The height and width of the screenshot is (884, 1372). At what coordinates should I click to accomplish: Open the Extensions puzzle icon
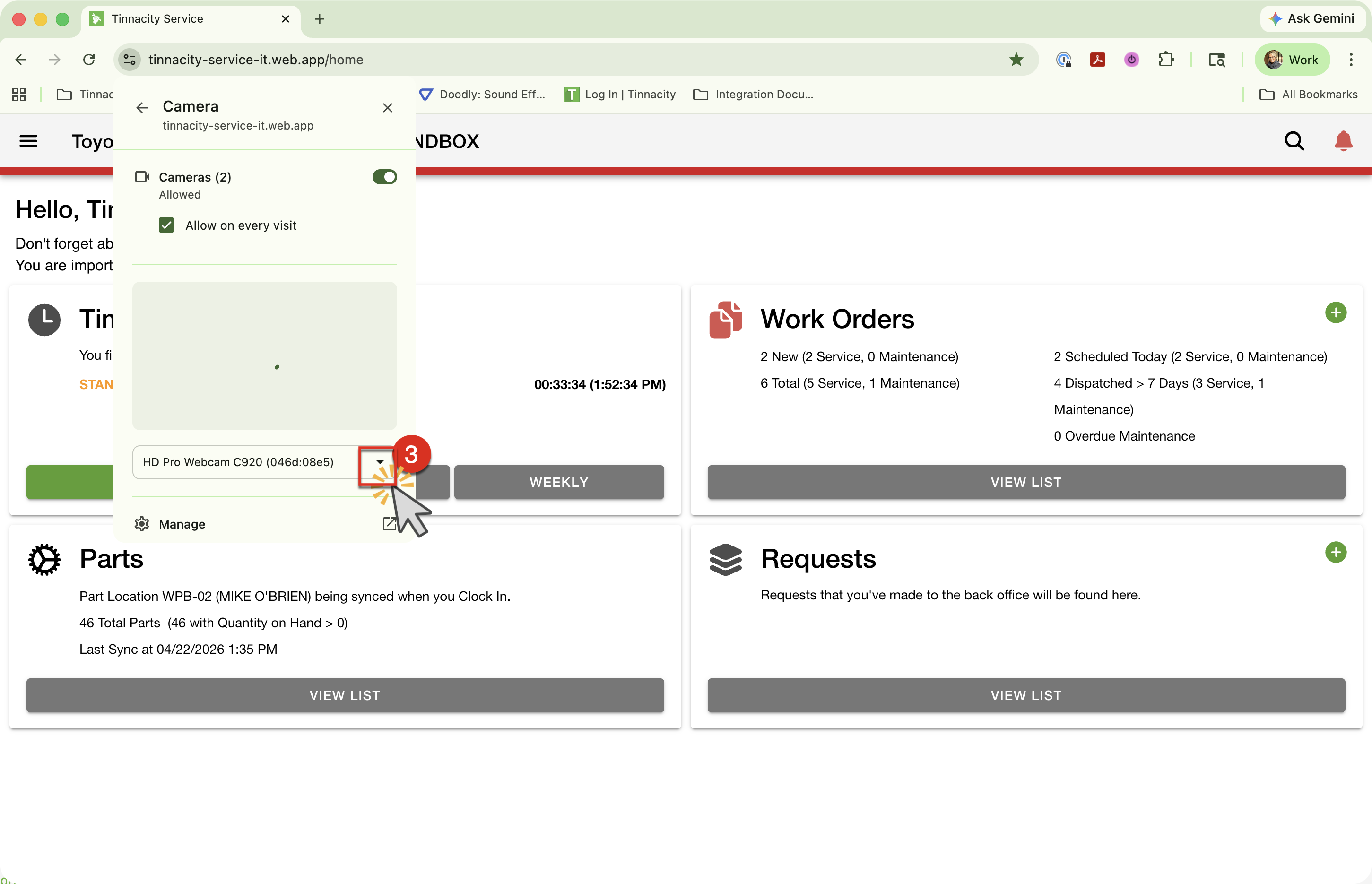(x=1166, y=60)
